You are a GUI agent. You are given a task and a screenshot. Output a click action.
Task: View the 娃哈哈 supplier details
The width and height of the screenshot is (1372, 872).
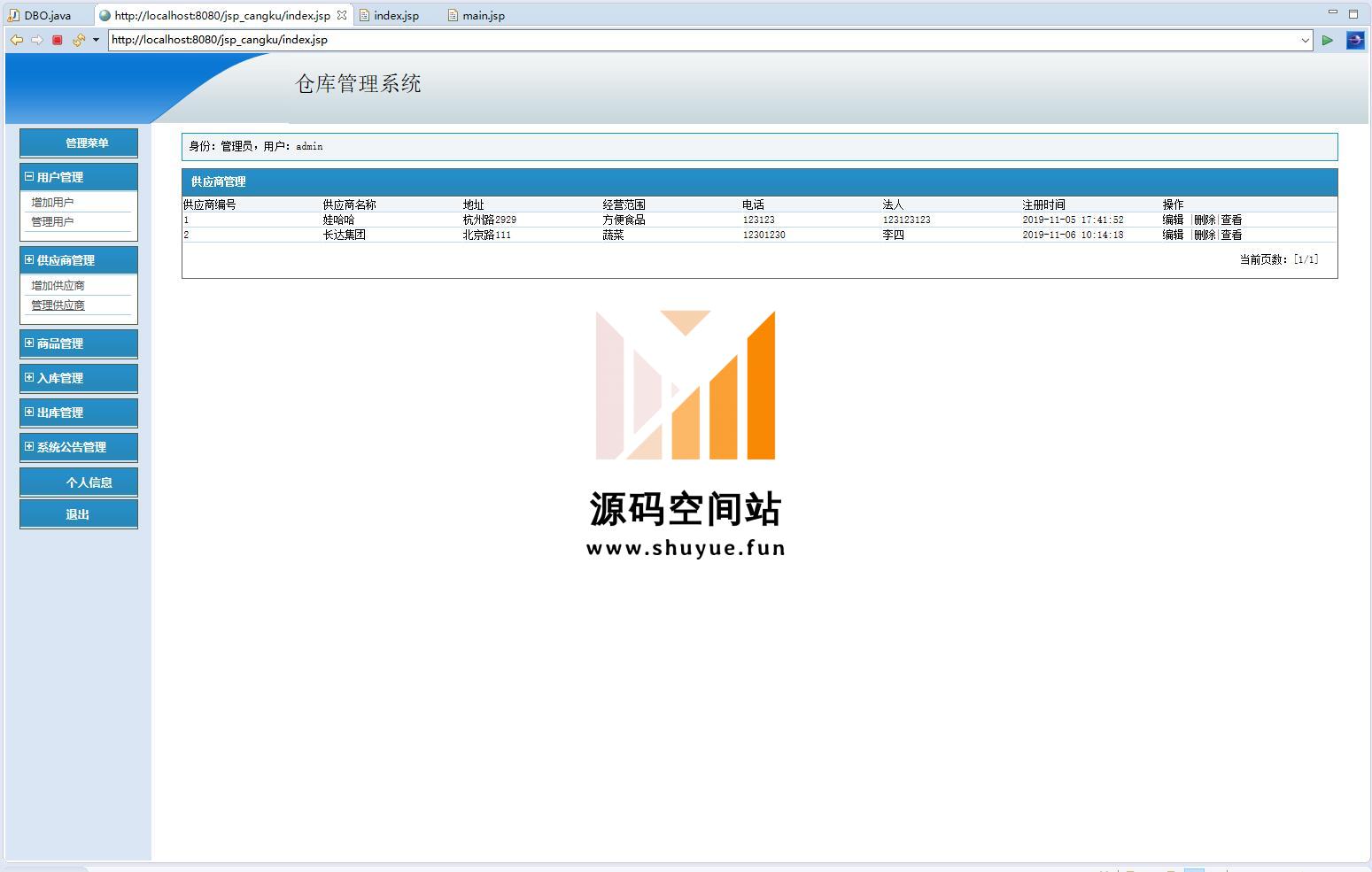point(1231,220)
